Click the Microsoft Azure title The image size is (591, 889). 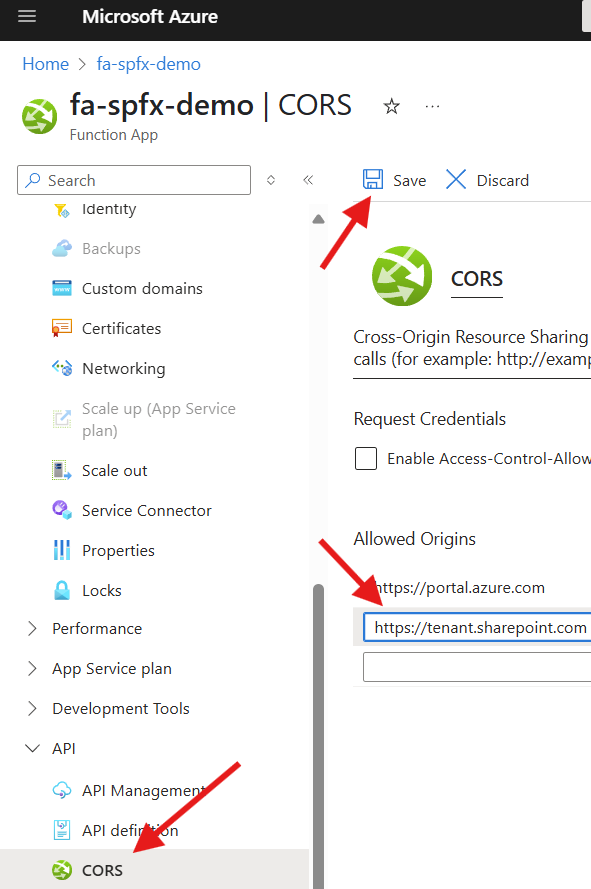coord(150,16)
